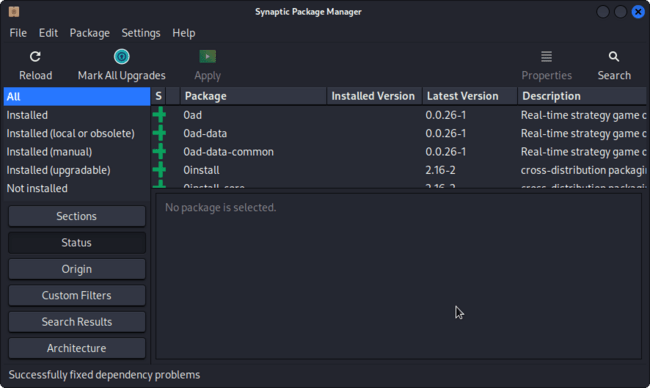Open the Package menu
The image size is (650, 388).
coord(90,33)
